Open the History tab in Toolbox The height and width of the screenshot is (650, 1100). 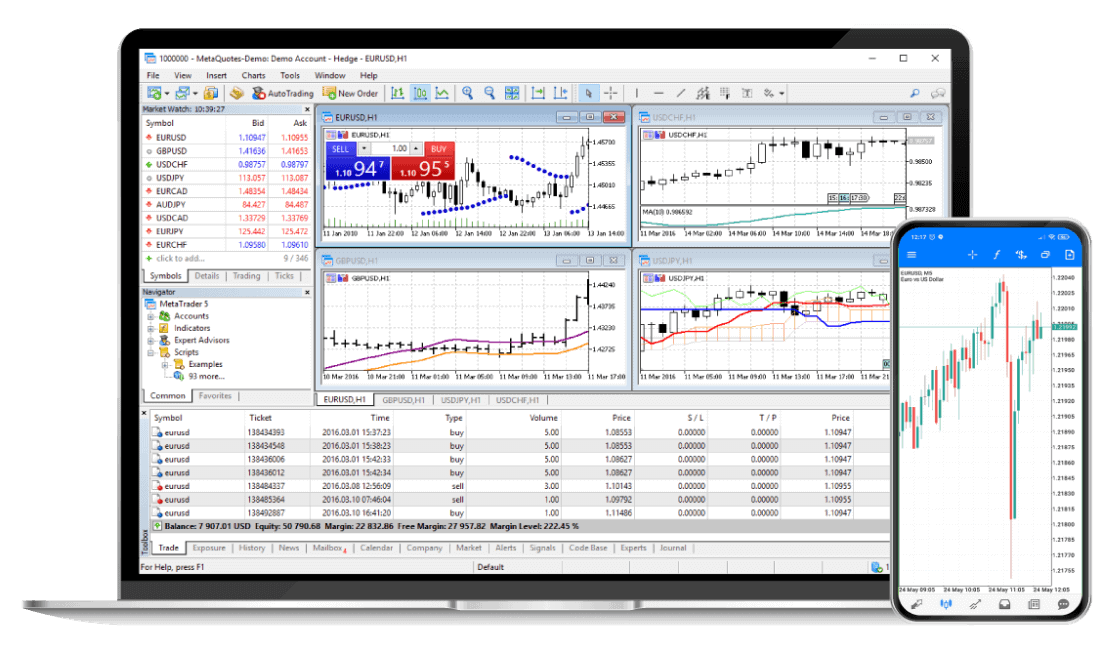tap(252, 548)
